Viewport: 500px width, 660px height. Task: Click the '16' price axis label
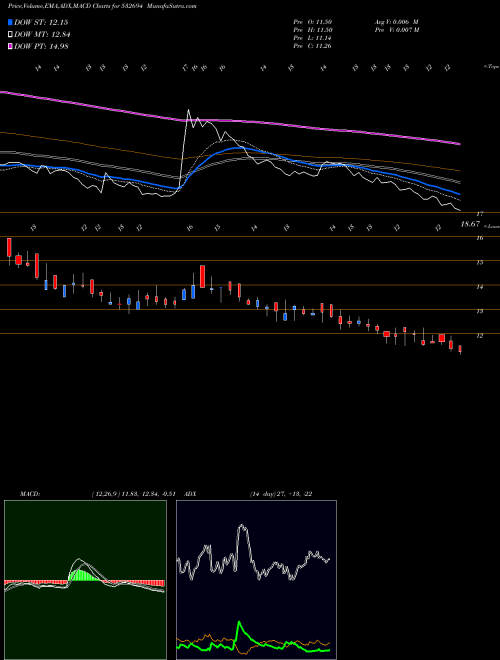coord(479,238)
